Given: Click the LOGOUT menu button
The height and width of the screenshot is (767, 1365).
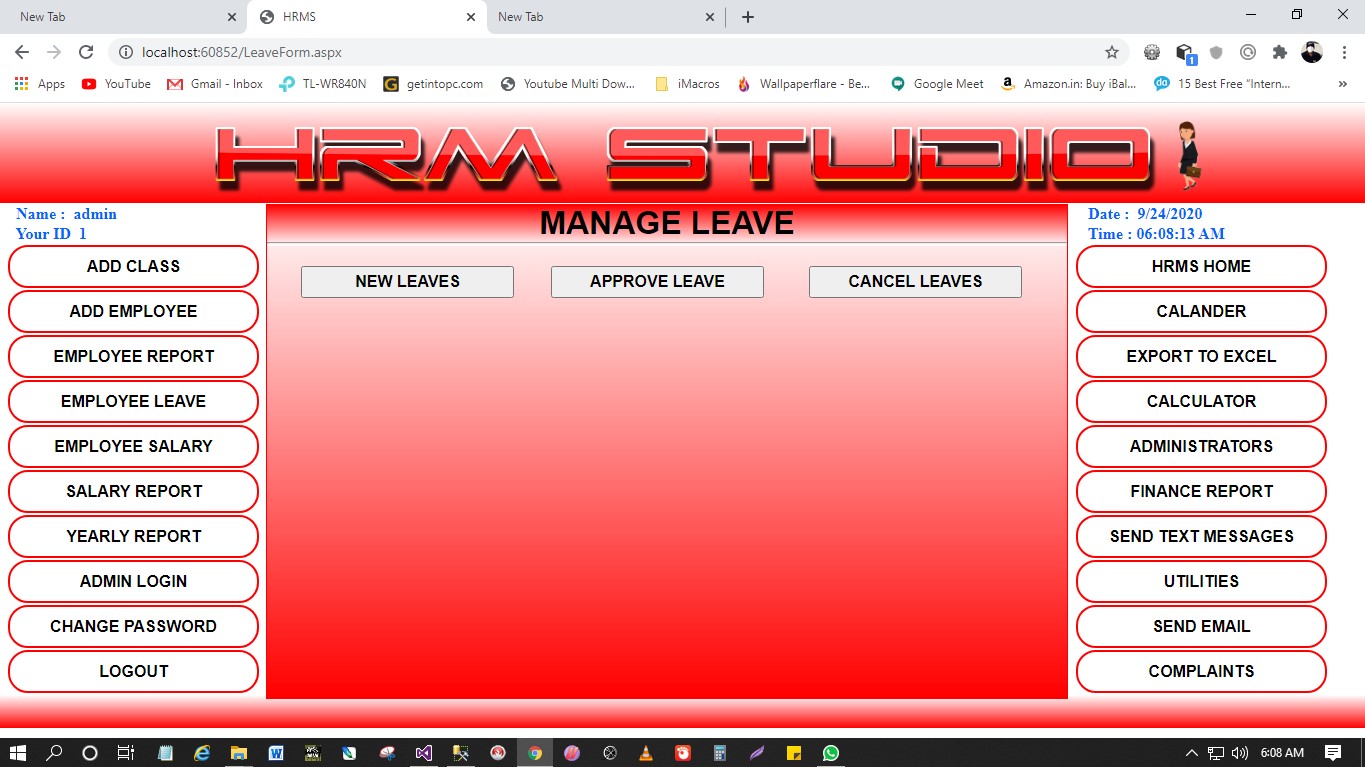Looking at the screenshot, I should tap(133, 671).
